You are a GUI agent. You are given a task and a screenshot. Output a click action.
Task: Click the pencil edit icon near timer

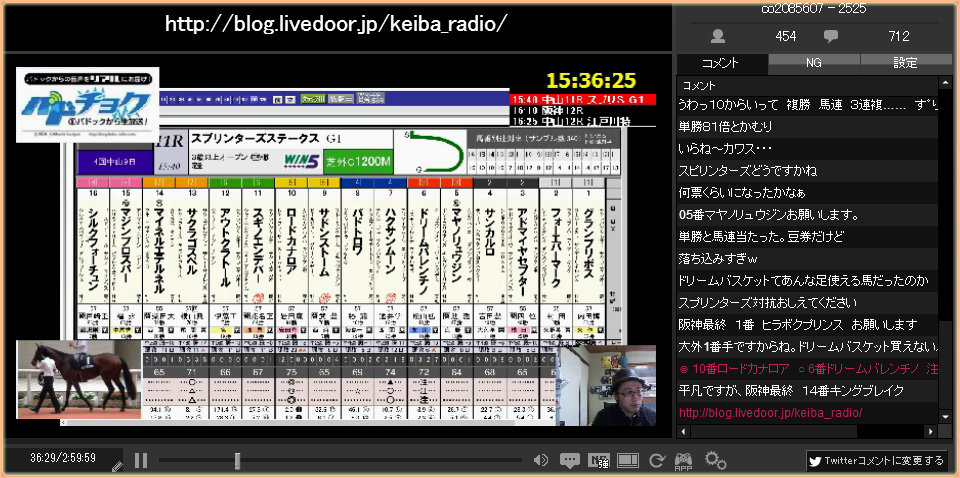(x=118, y=466)
